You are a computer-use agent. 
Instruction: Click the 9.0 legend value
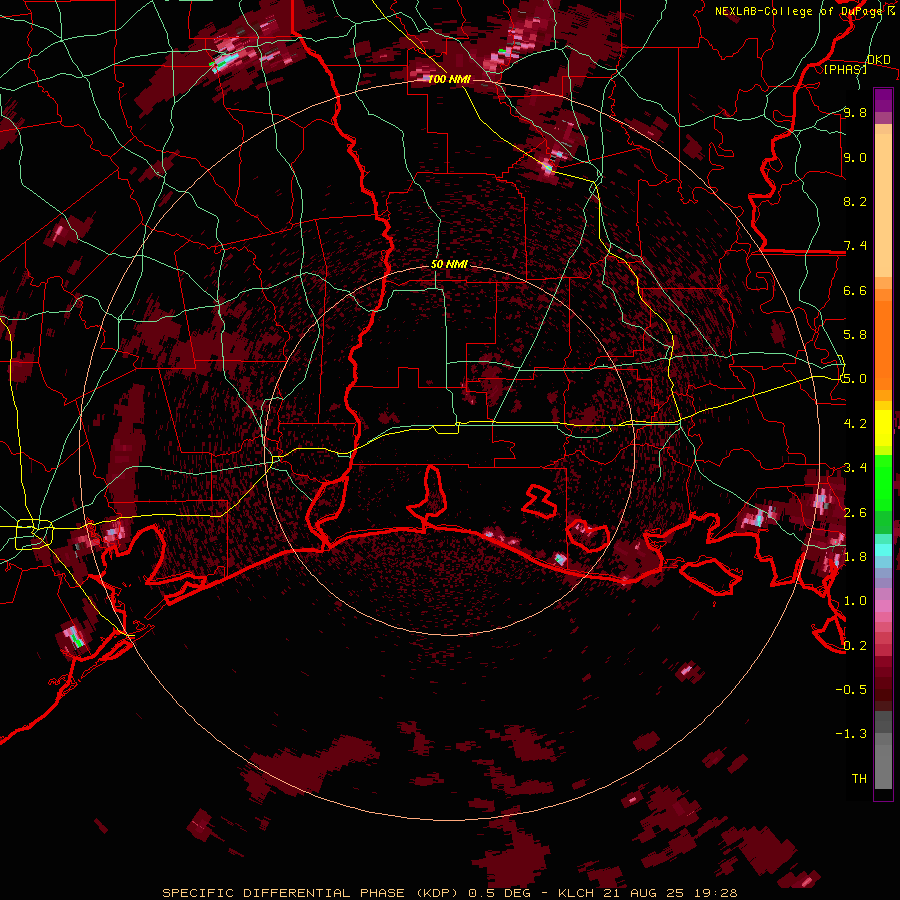point(855,157)
